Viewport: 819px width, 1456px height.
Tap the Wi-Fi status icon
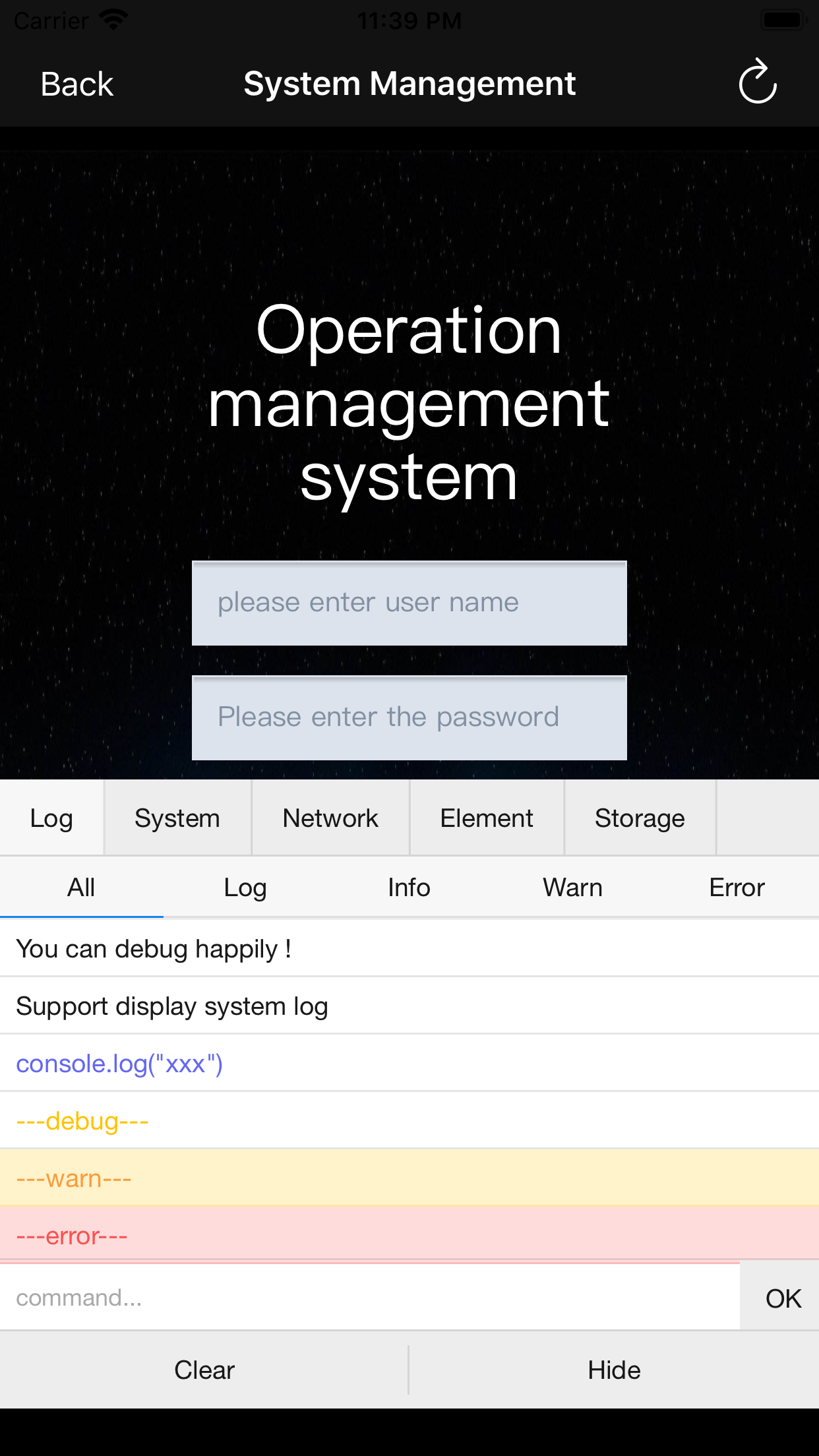(113, 18)
